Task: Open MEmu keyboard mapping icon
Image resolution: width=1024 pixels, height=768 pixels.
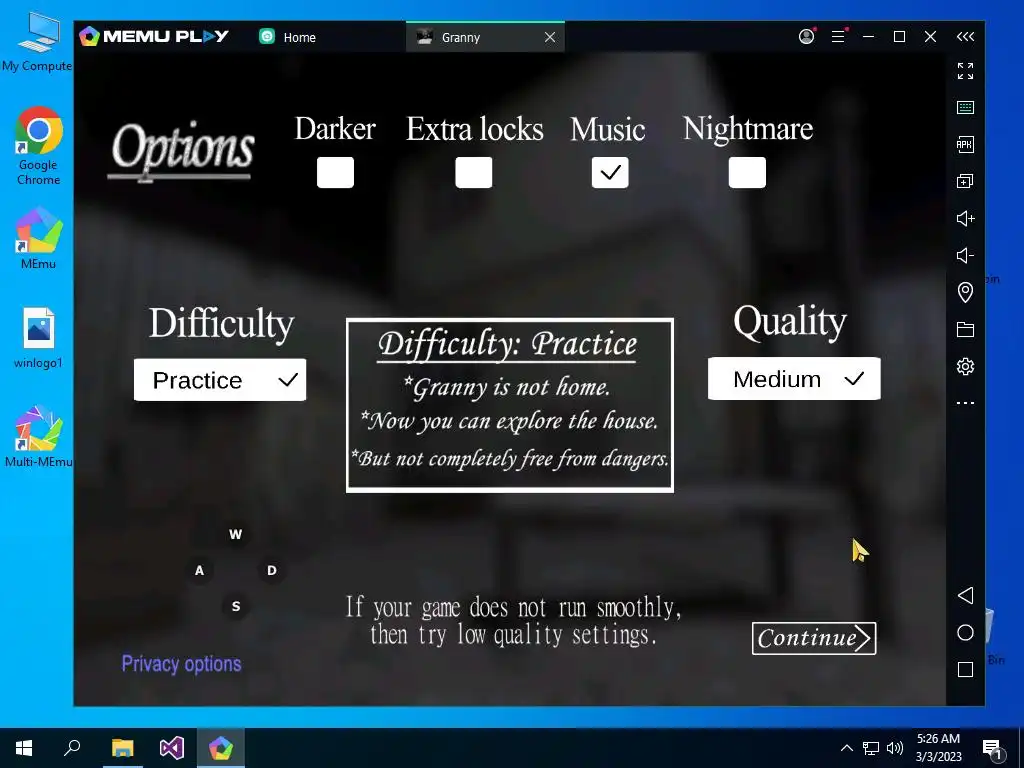Action: 965,108
